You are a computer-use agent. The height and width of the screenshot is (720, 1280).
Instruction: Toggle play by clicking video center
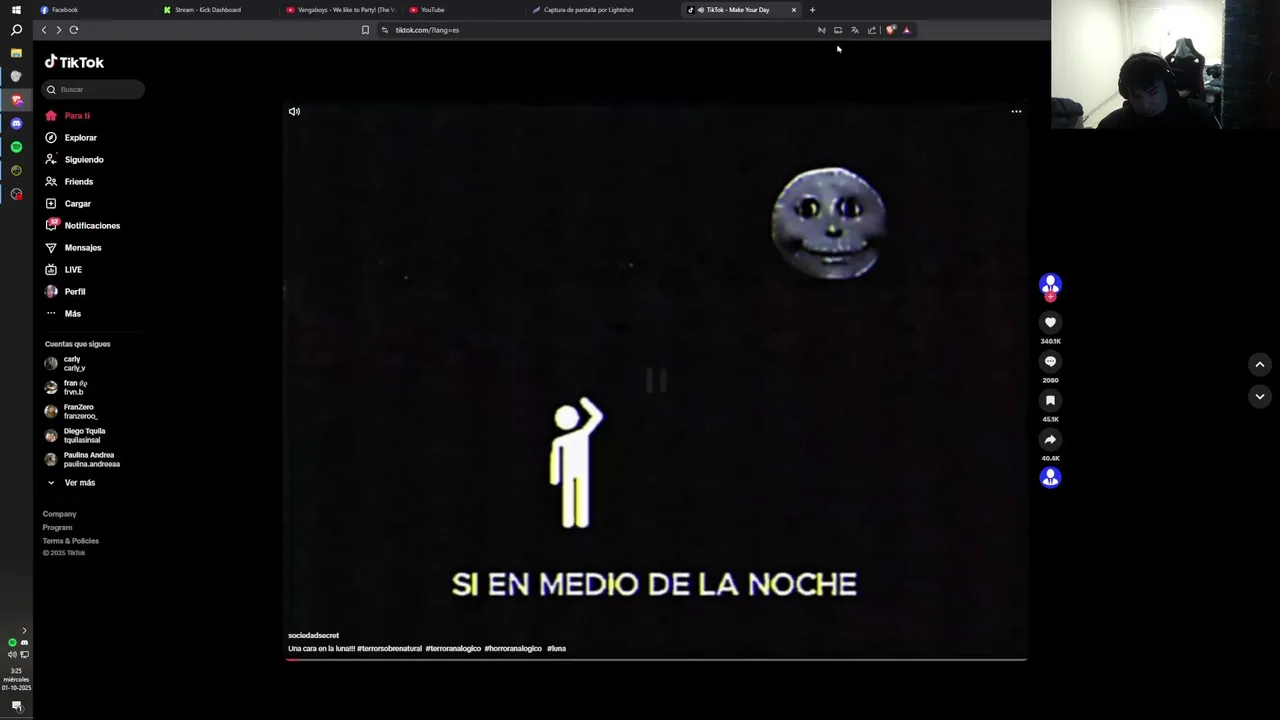[x=656, y=380]
